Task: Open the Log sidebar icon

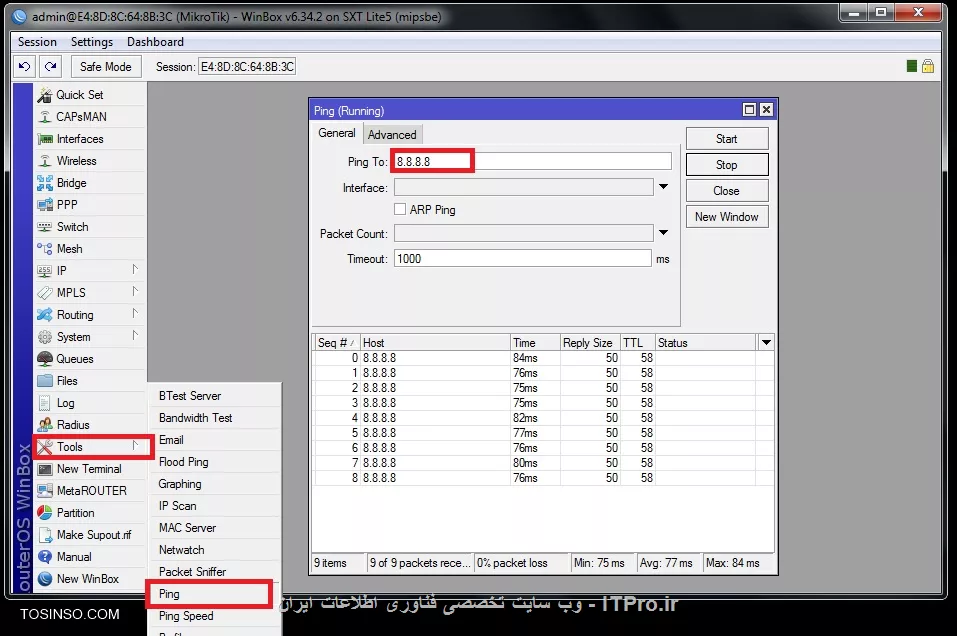Action: pos(45,403)
